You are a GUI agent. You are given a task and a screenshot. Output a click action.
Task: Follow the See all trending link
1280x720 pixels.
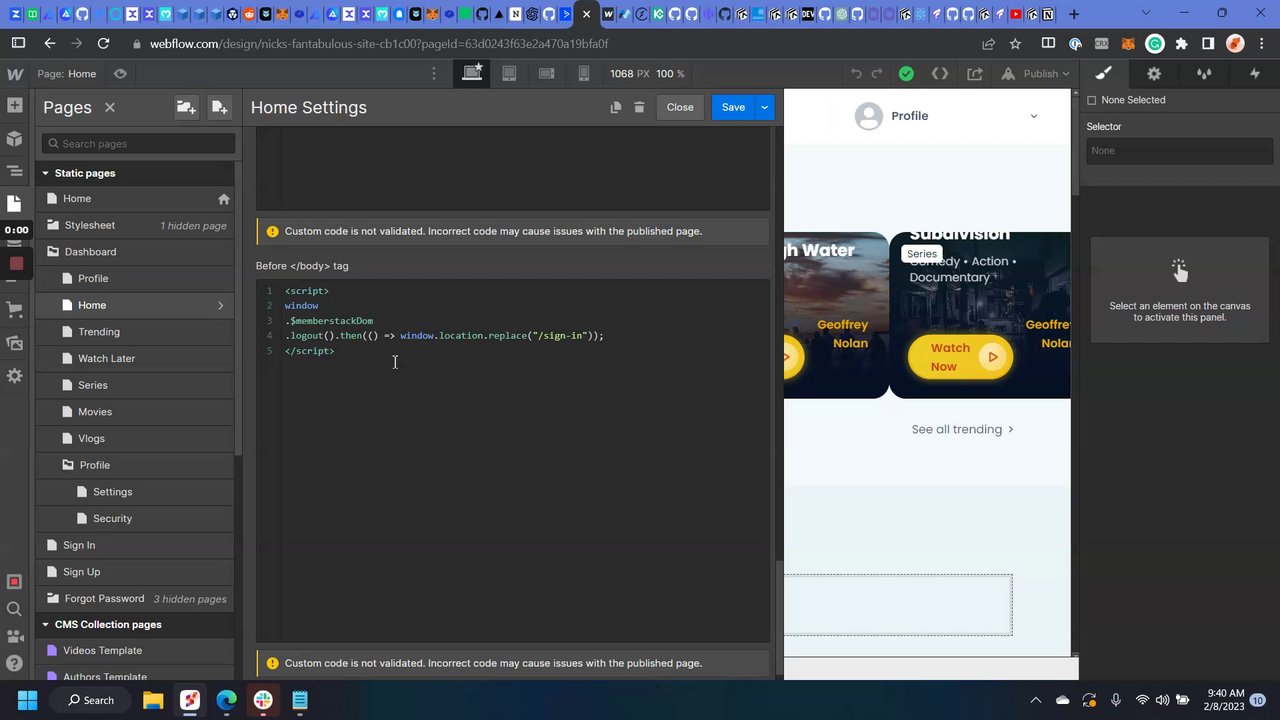coord(962,429)
